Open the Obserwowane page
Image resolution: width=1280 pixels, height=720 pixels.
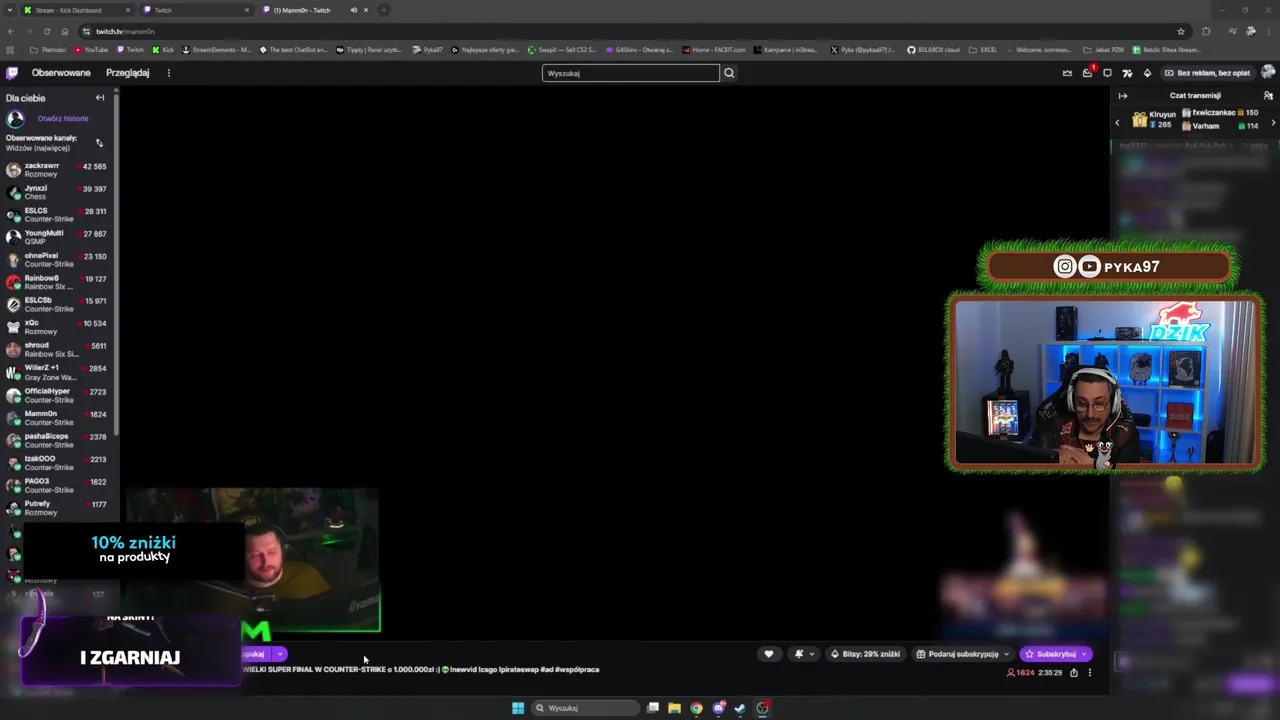tap(61, 73)
